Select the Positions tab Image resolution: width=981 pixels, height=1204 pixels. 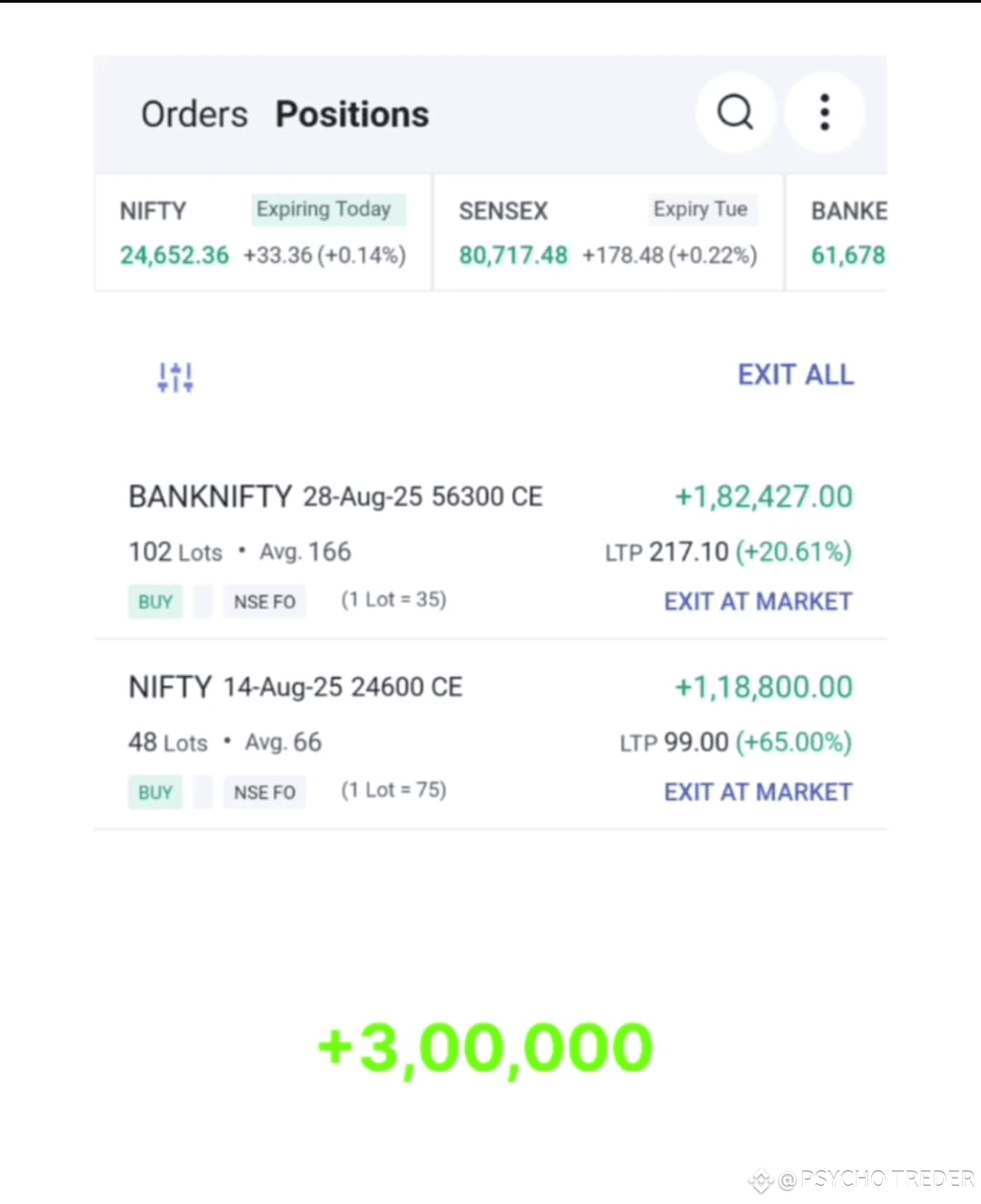[x=352, y=114]
